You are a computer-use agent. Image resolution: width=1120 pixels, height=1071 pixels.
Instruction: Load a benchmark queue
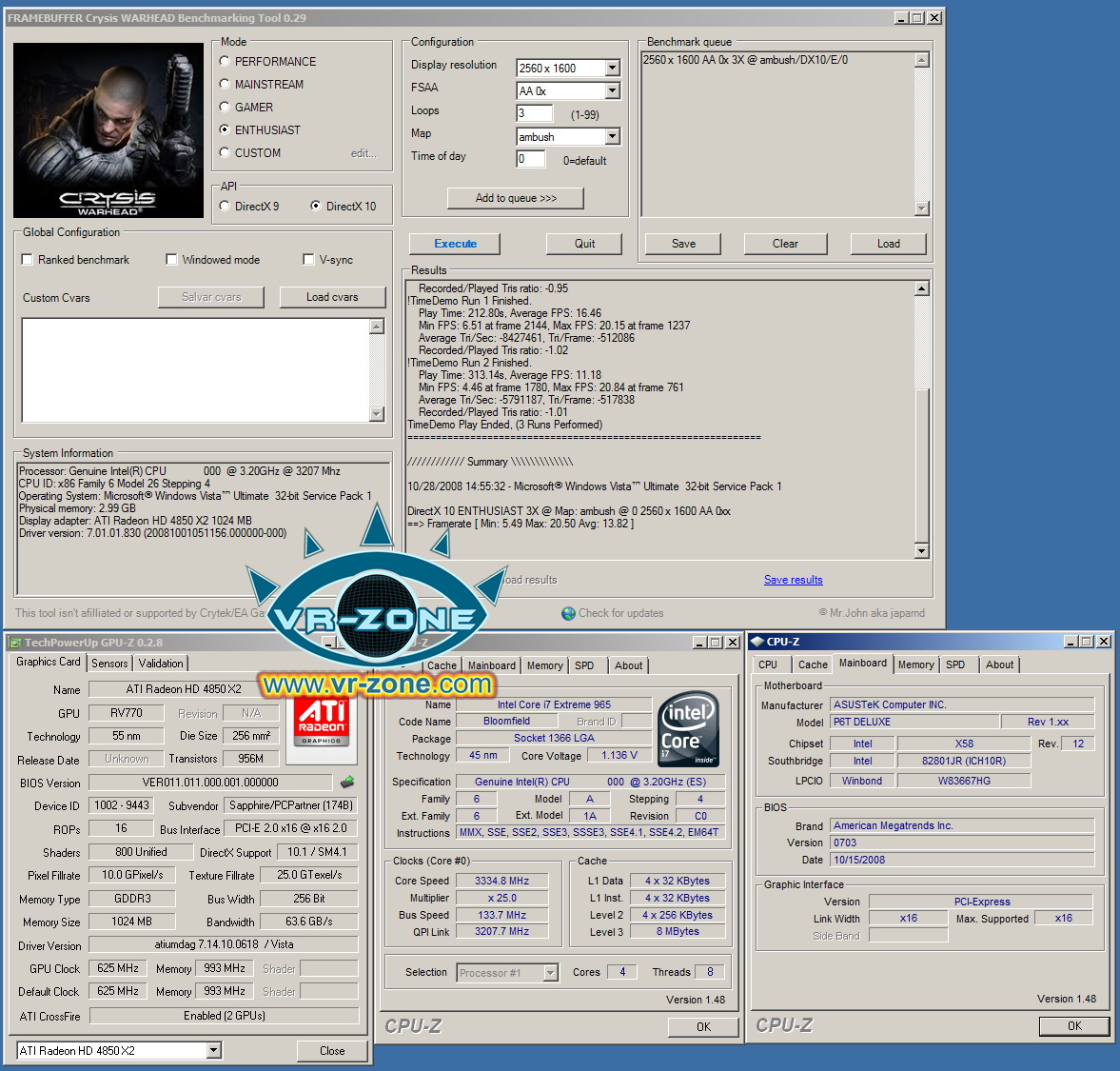click(888, 244)
